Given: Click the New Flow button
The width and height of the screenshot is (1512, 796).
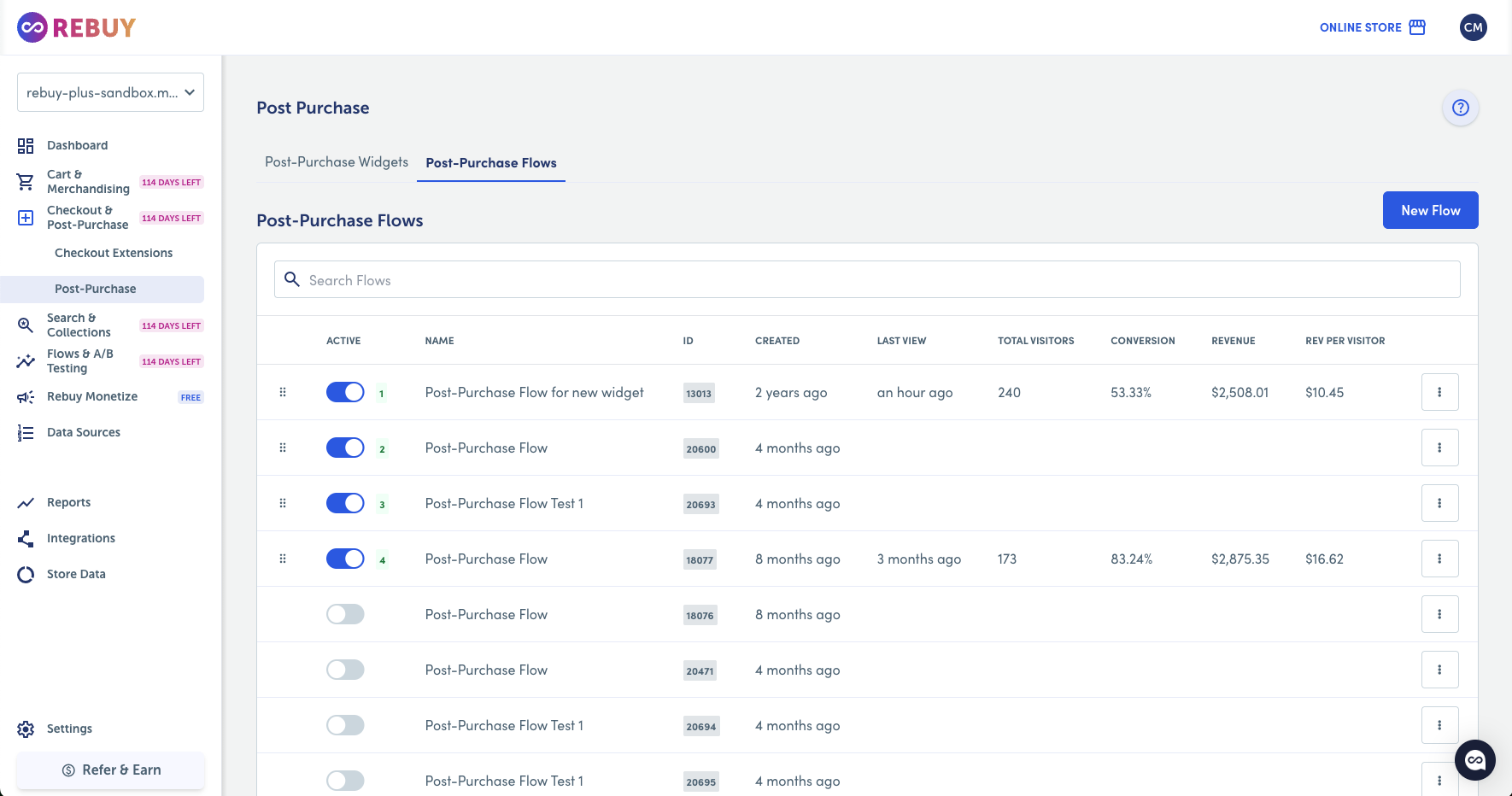Looking at the screenshot, I should click(1430, 209).
